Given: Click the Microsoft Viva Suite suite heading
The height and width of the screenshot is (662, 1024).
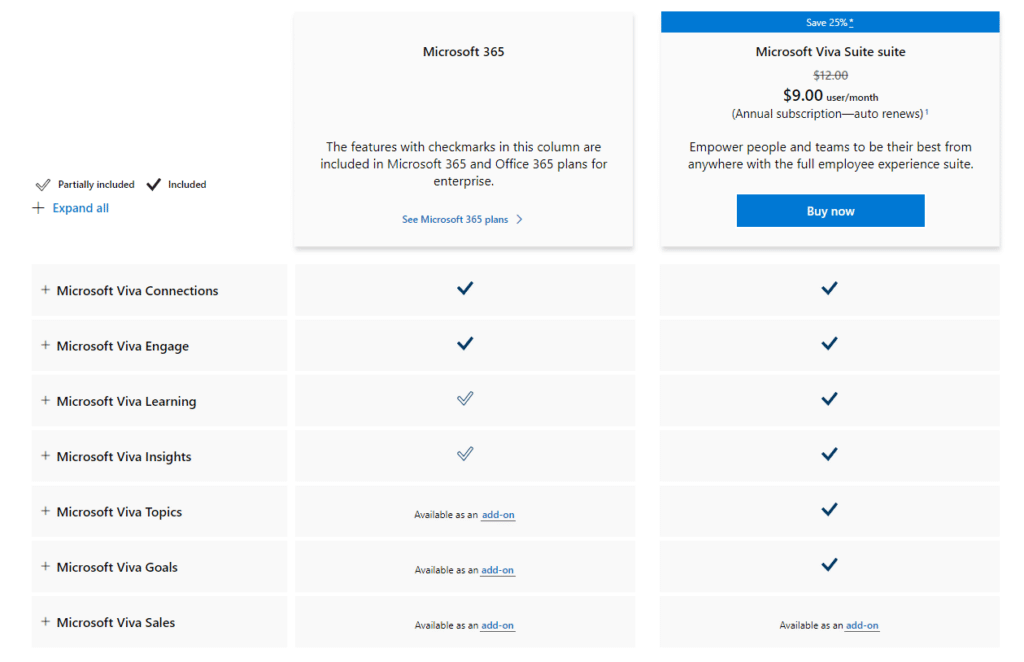Looking at the screenshot, I should point(830,52).
